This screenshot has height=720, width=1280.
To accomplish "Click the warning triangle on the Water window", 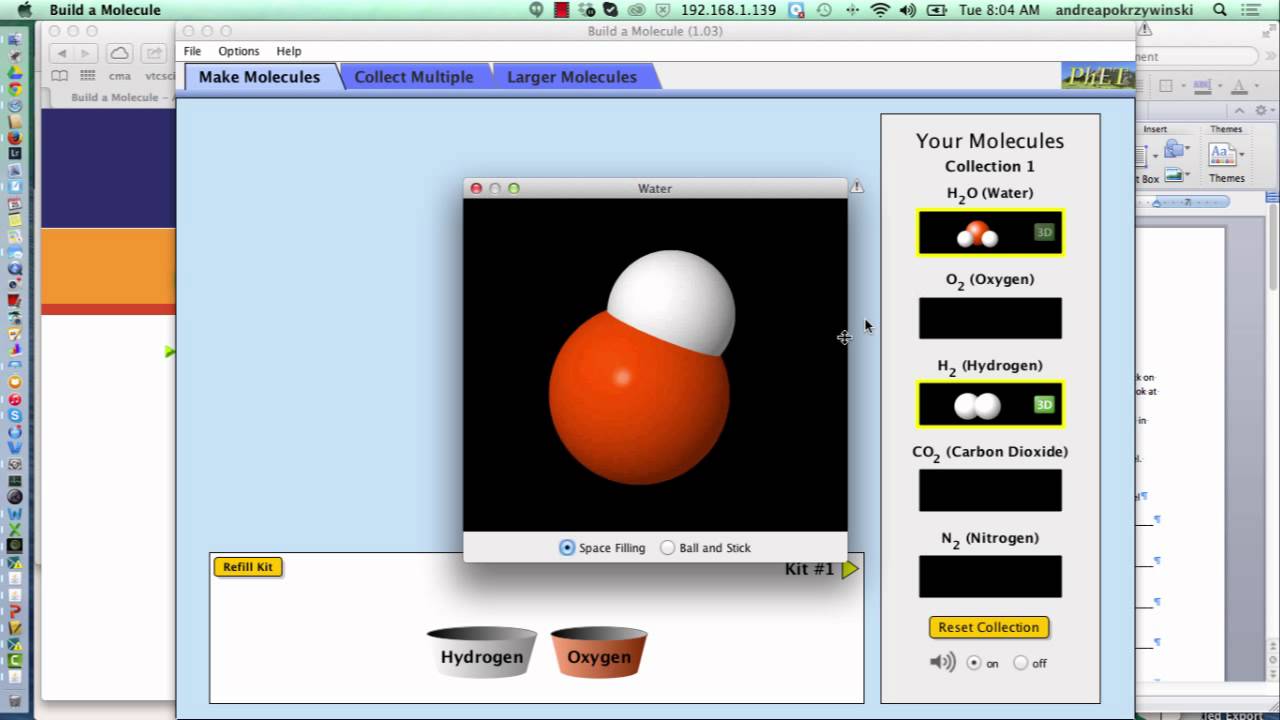I will (857, 186).
